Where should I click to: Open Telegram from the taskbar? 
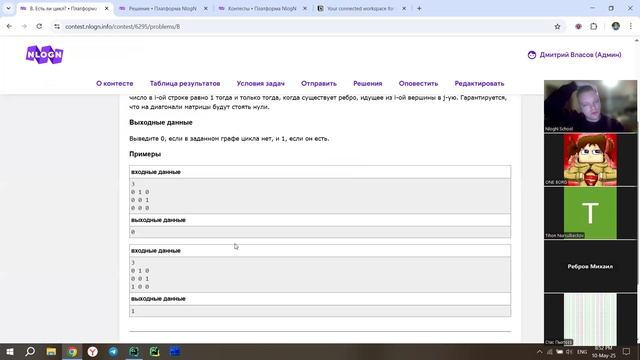pyautogui.click(x=113, y=351)
